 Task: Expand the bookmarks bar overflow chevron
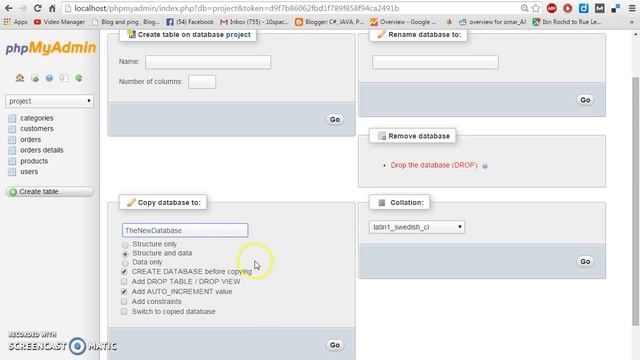click(632, 22)
